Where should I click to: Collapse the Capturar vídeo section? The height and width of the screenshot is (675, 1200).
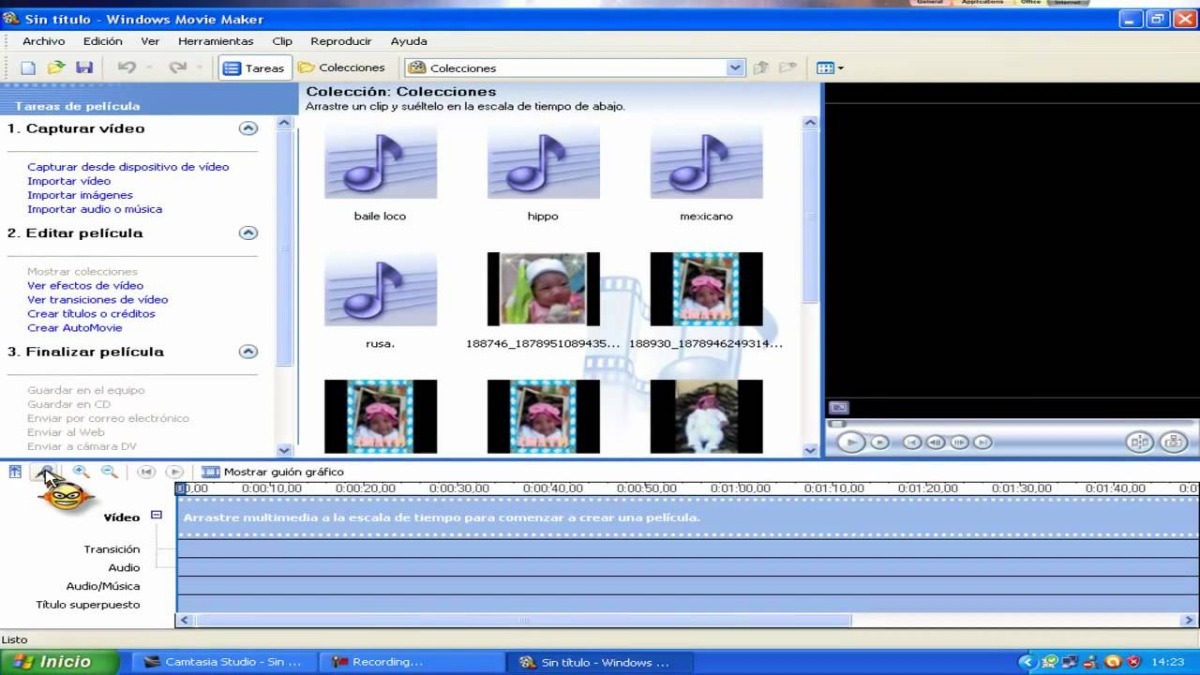[x=248, y=128]
